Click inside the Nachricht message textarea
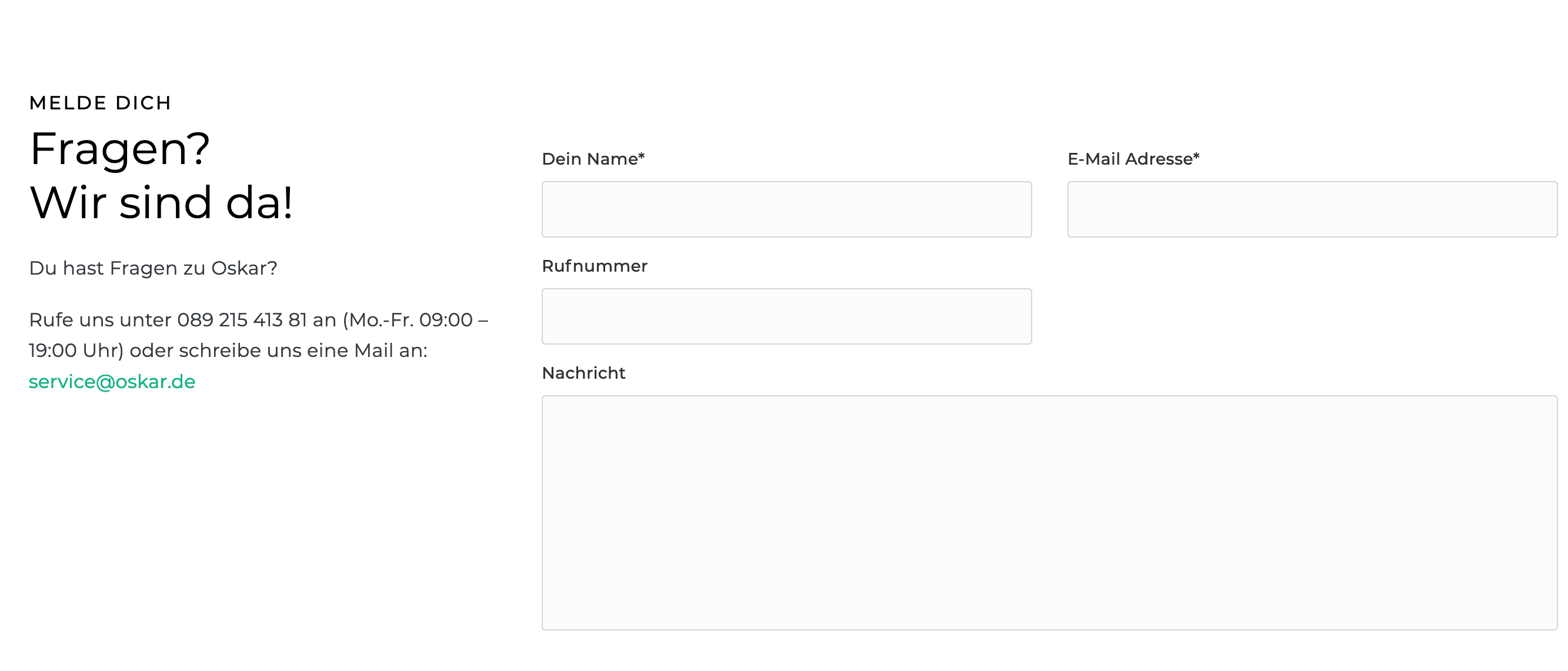The width and height of the screenshot is (1568, 671). coord(1049,512)
